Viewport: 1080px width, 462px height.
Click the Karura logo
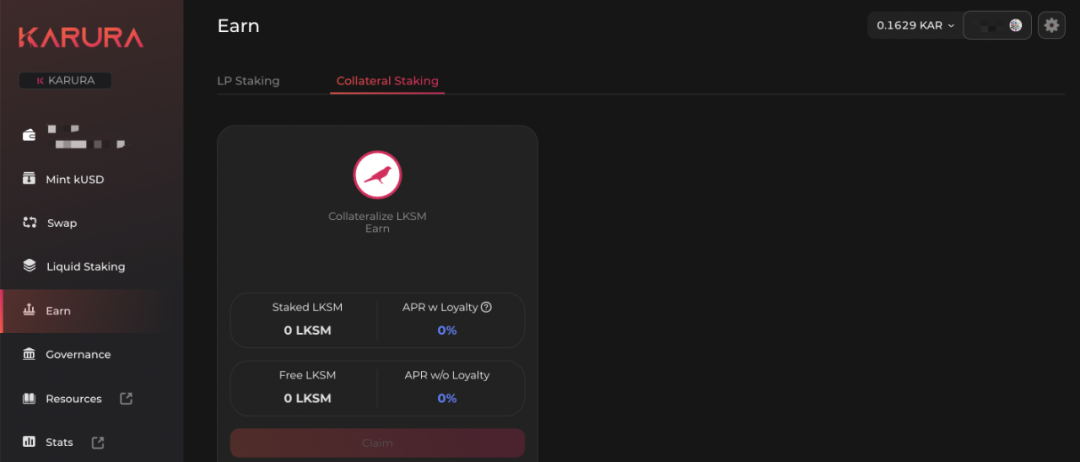80,38
